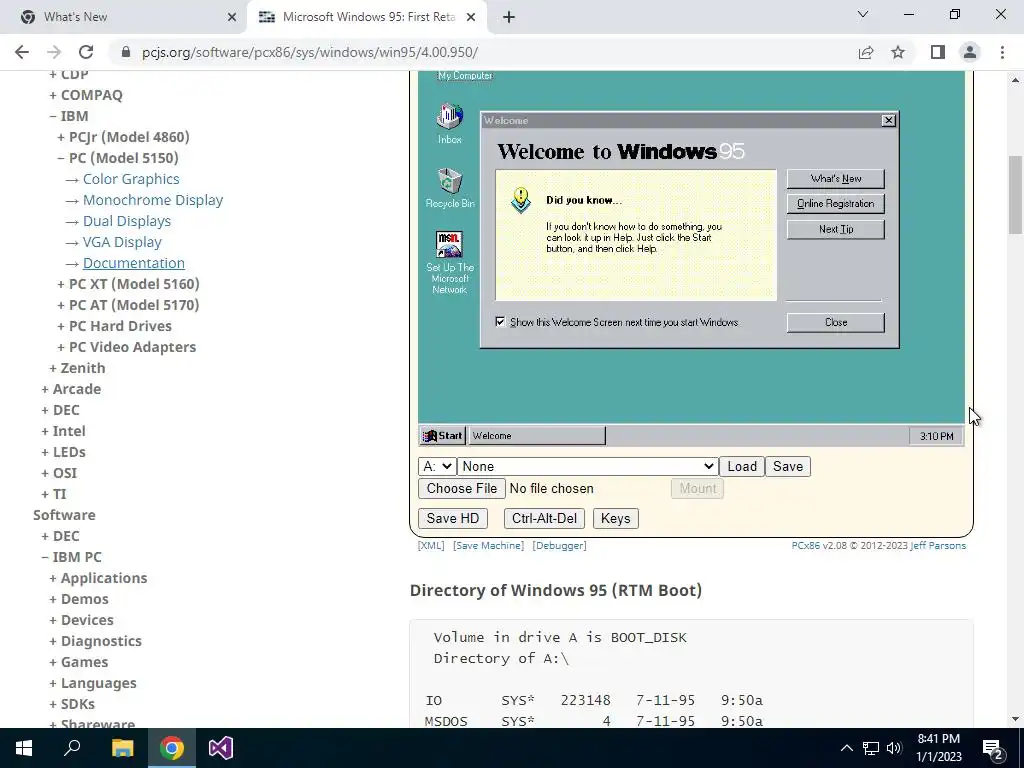Open the Windows host Start menu

(24, 748)
